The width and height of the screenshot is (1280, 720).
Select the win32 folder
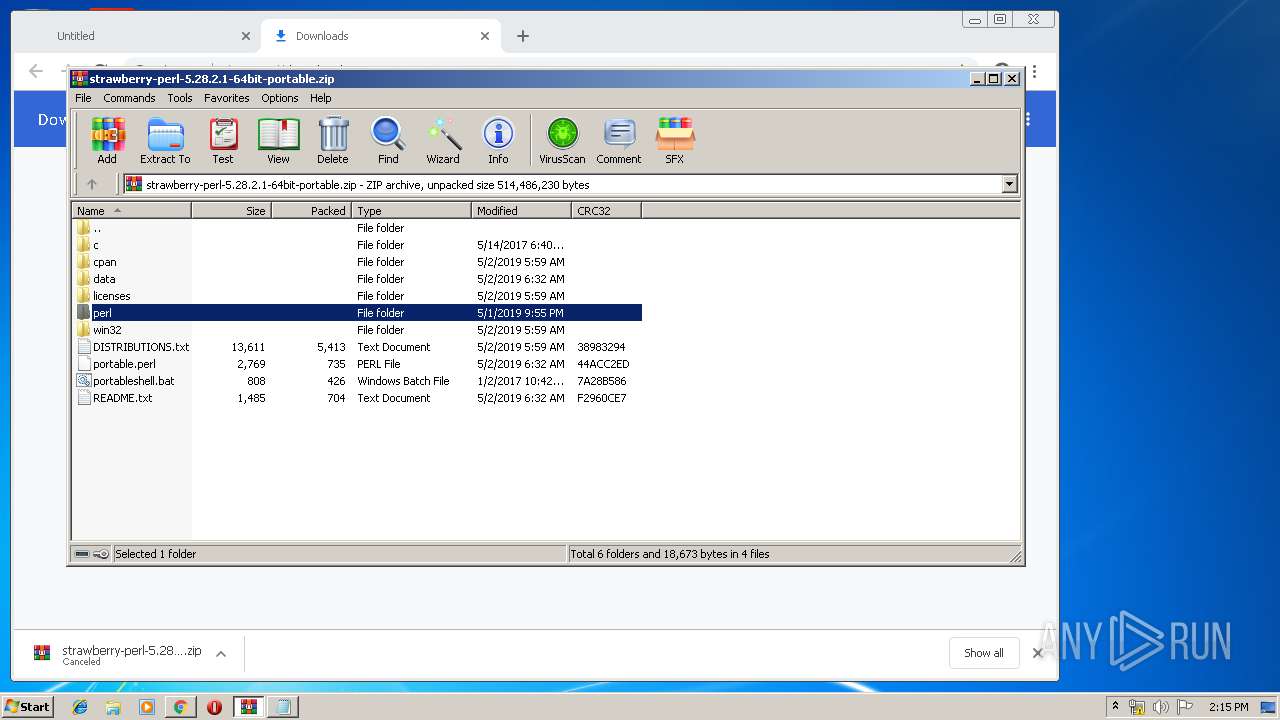click(107, 330)
